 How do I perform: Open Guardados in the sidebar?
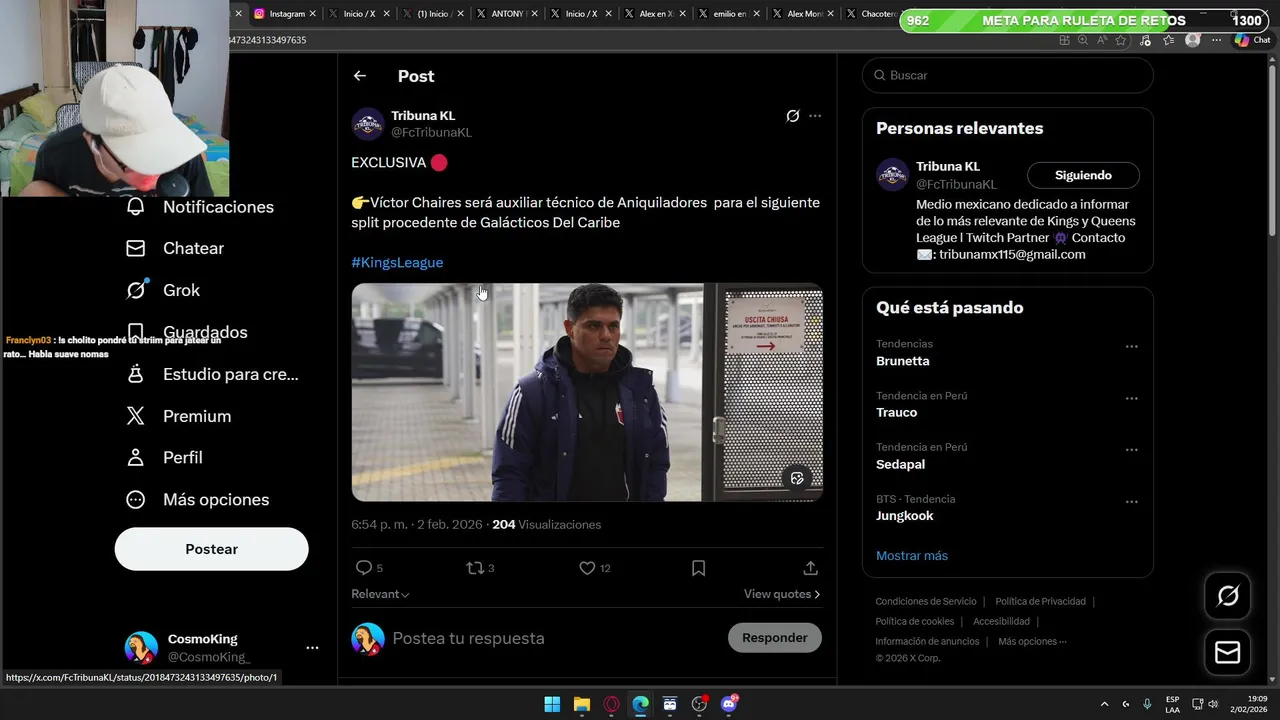[x=187, y=332]
